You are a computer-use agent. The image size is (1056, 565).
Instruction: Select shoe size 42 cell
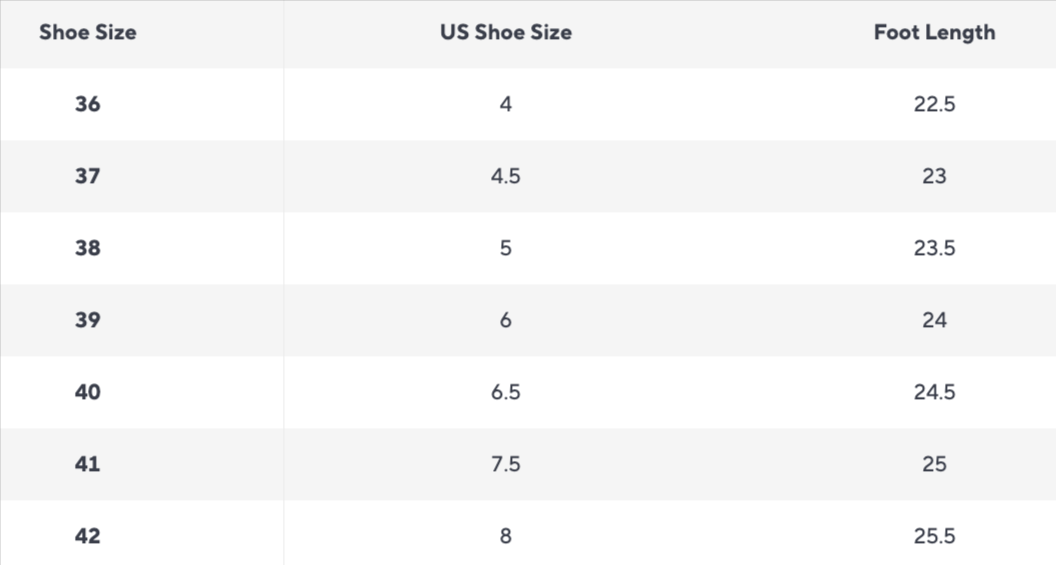pyautogui.click(x=88, y=536)
